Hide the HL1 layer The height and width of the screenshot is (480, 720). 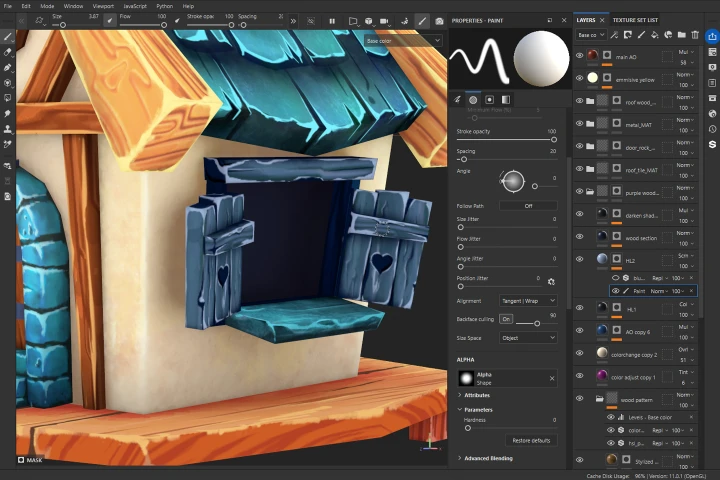click(579, 308)
